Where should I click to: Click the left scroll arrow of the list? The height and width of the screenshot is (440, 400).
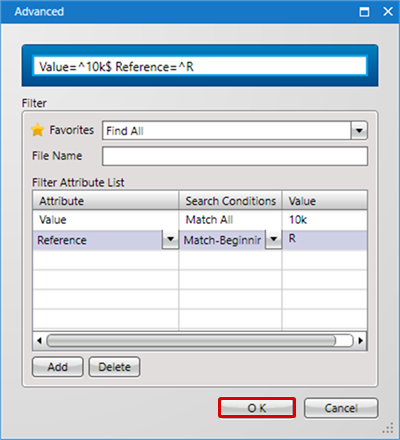pyautogui.click(x=39, y=341)
